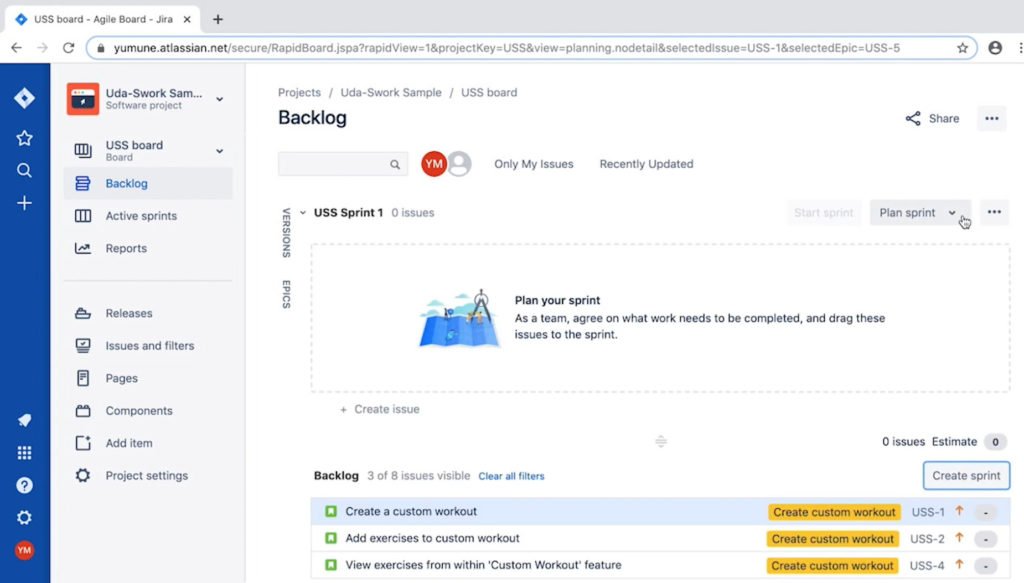Expand the Uda-Swork Sample project switcher chevron
1024x583 pixels.
[x=220, y=99]
